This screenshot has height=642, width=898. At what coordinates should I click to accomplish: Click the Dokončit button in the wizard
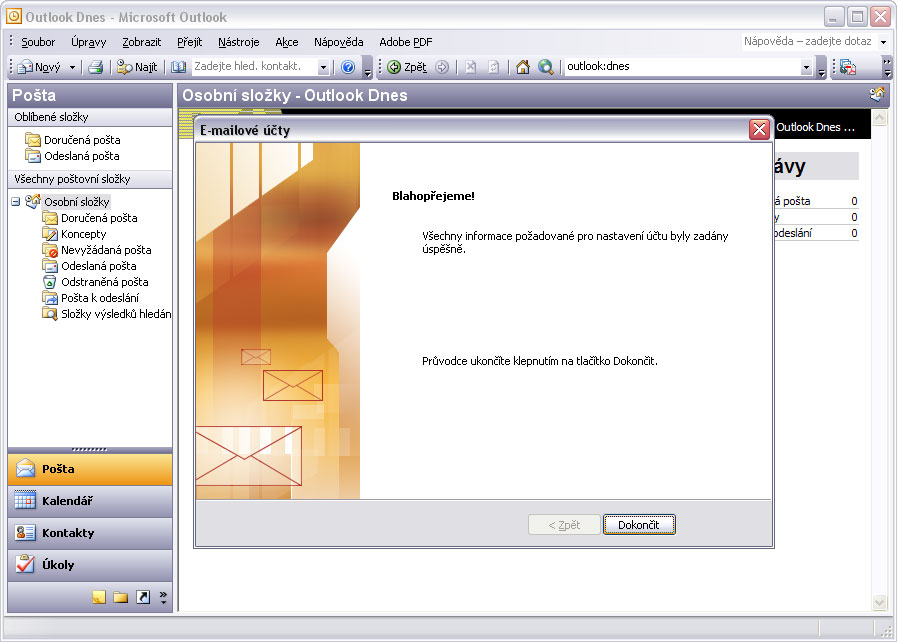(639, 525)
